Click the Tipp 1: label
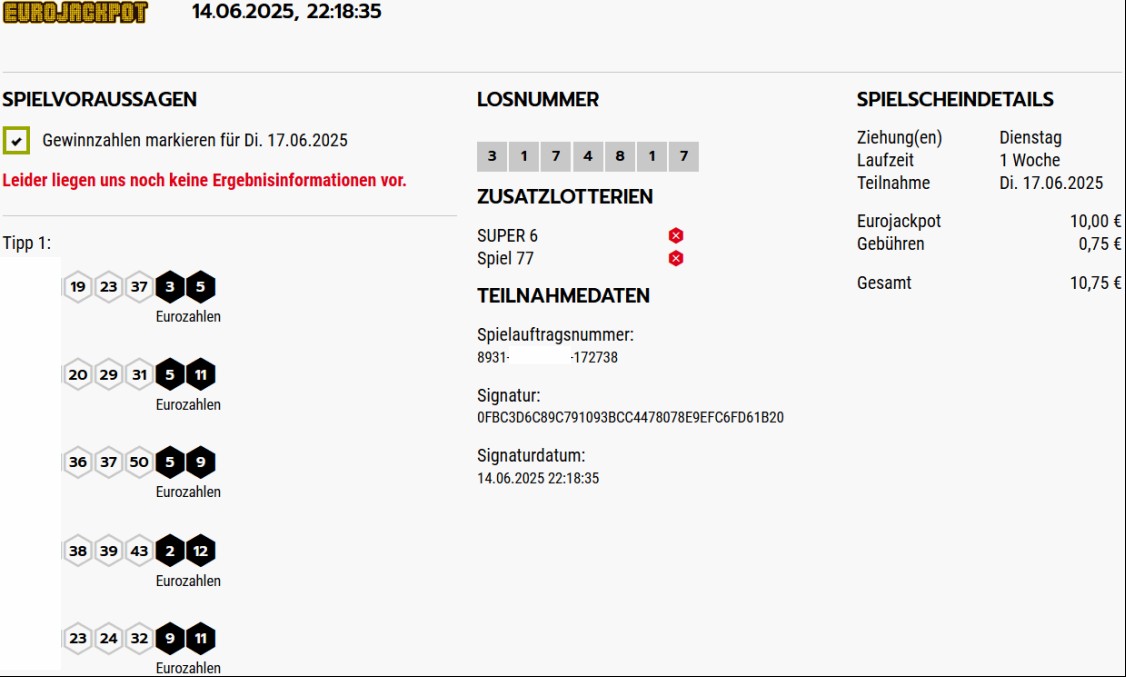Screen dimensions: 1126x677 27,243
